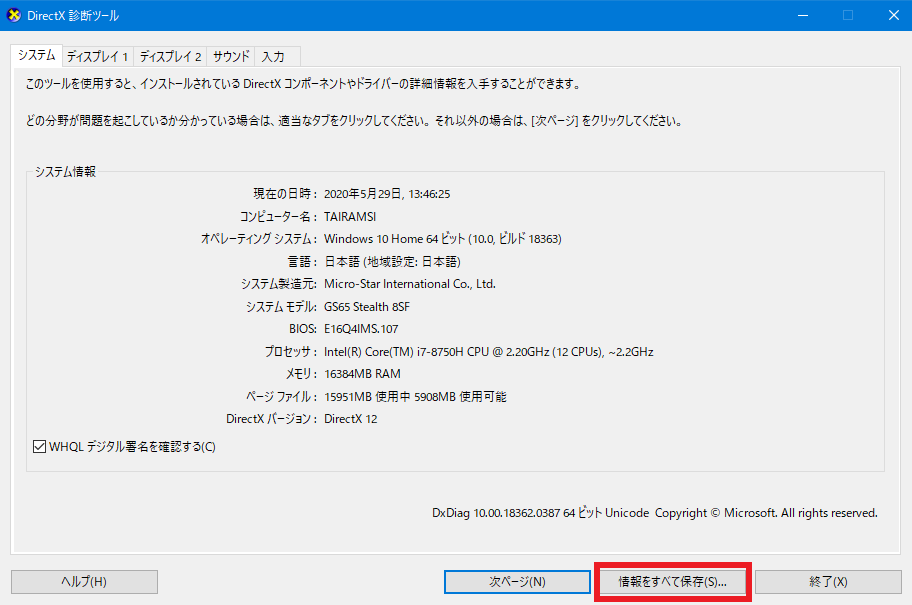Click the DirectX title bar icon
Viewport: 912px width, 605px height.
(14, 15)
